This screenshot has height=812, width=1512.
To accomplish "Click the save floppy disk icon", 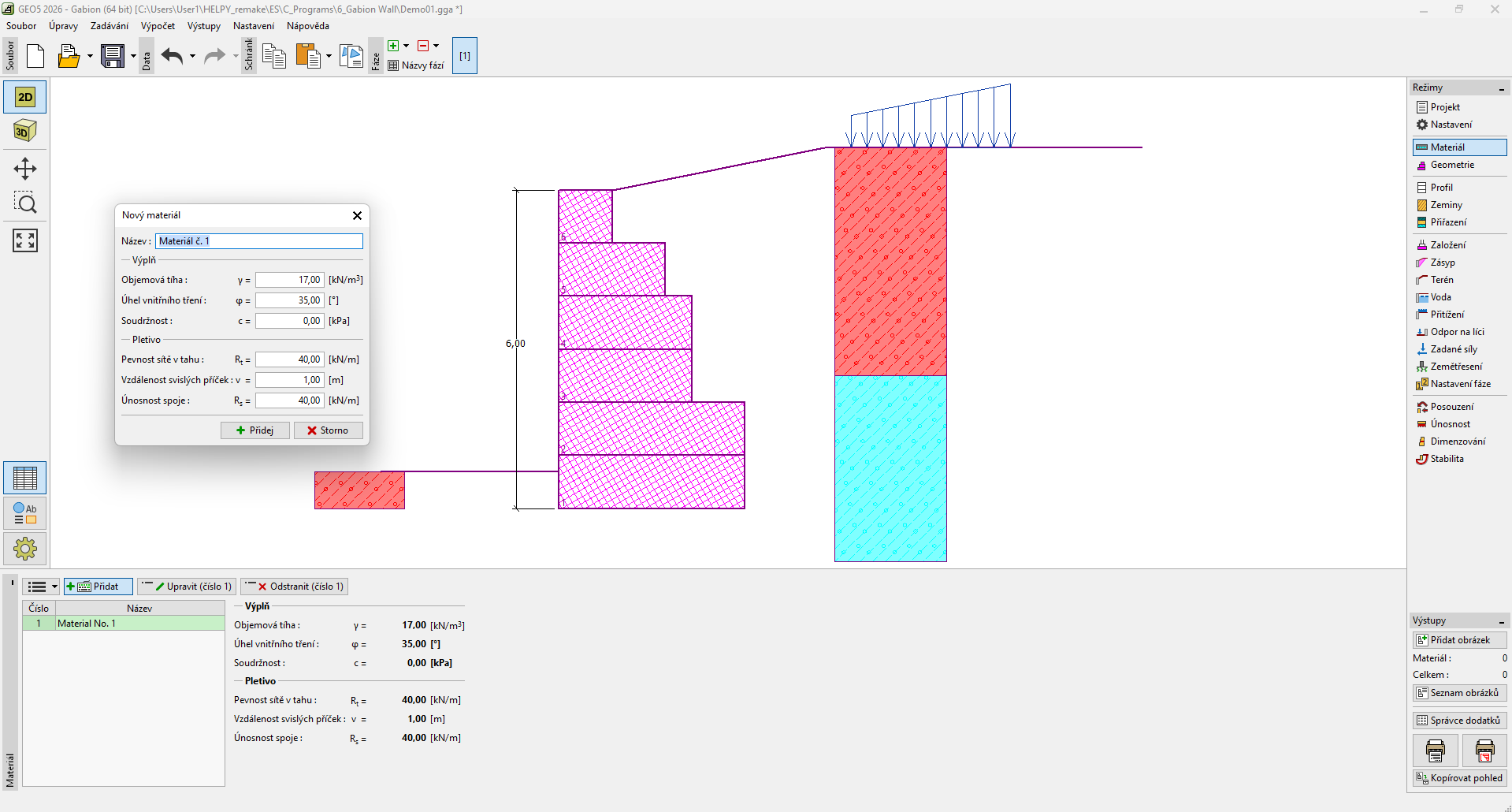I will (x=113, y=56).
